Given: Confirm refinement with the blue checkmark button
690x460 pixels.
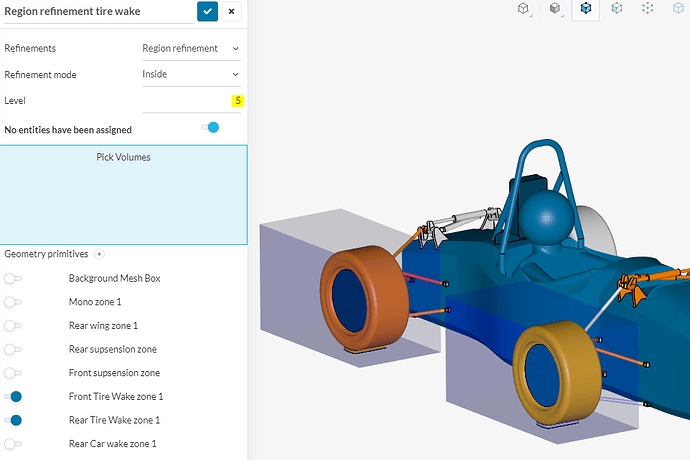Looking at the screenshot, I should tap(207, 12).
